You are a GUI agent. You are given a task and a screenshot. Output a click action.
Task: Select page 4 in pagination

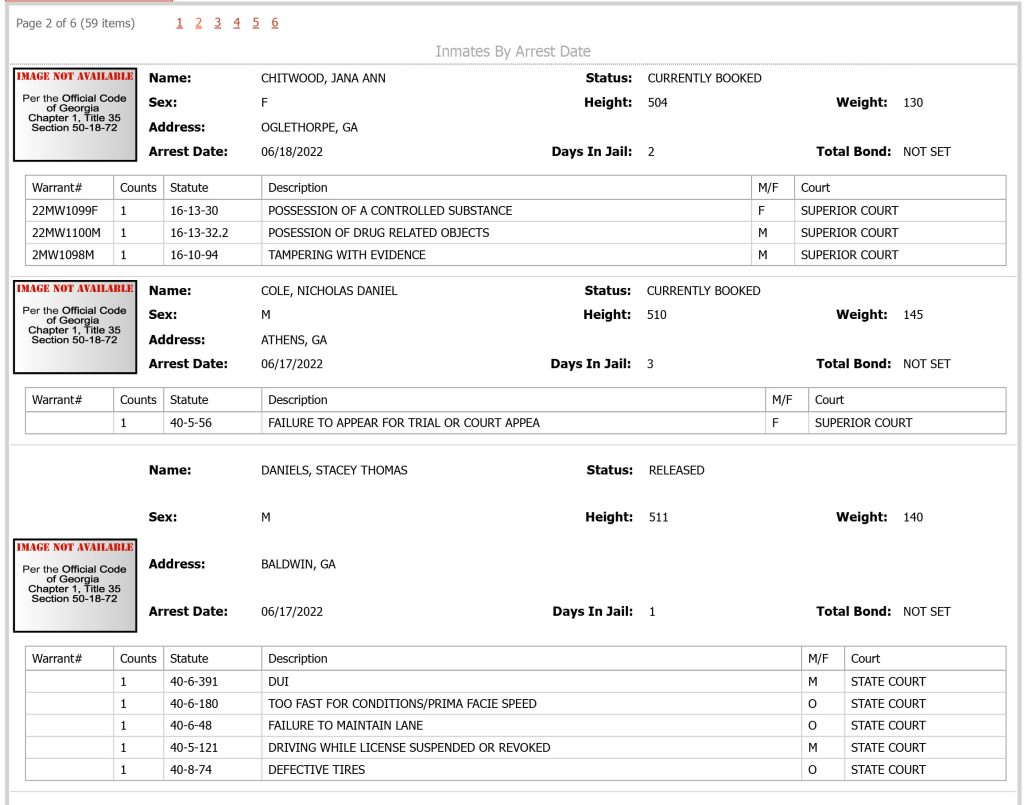pyautogui.click(x=236, y=23)
